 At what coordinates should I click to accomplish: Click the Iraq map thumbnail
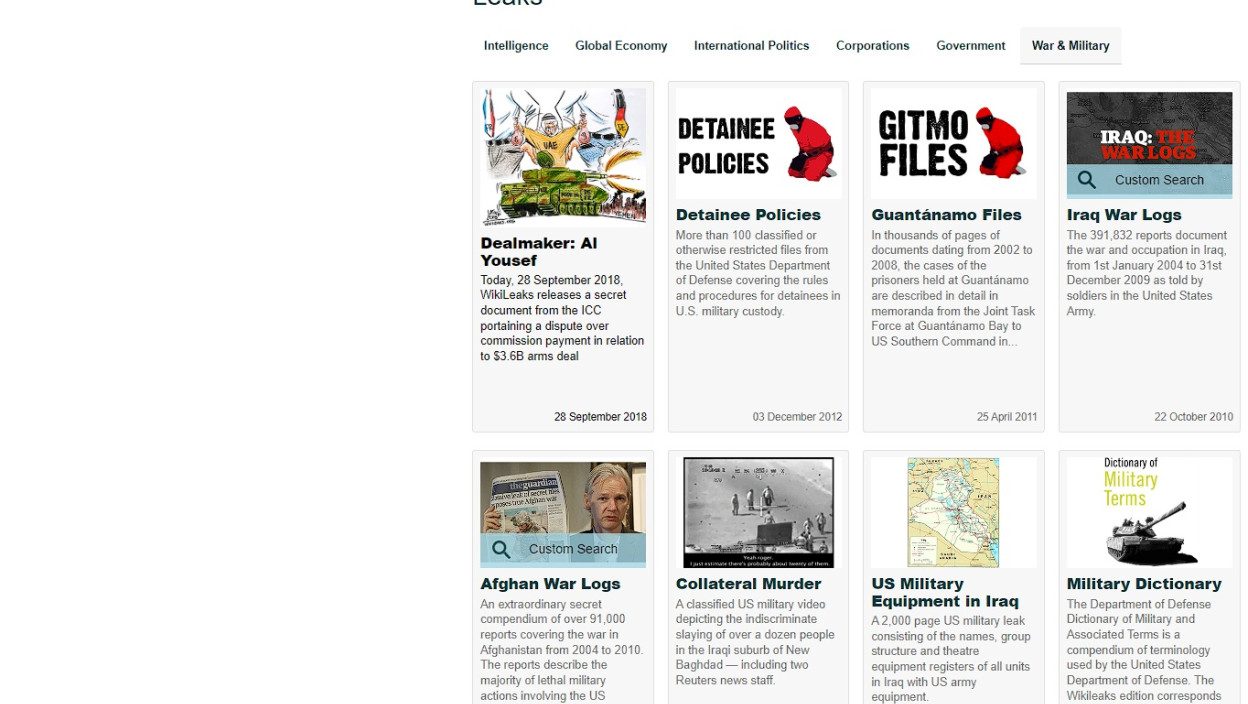tap(953, 513)
